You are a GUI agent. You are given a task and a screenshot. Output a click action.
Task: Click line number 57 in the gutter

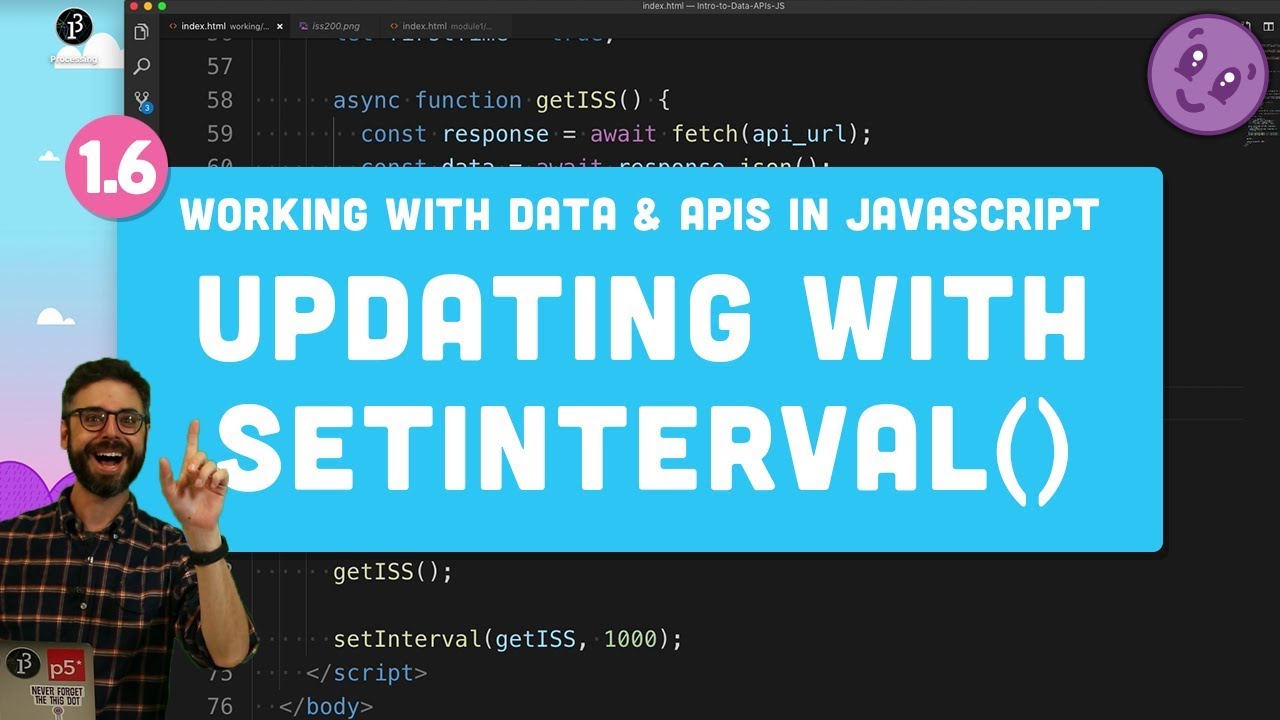click(x=219, y=66)
